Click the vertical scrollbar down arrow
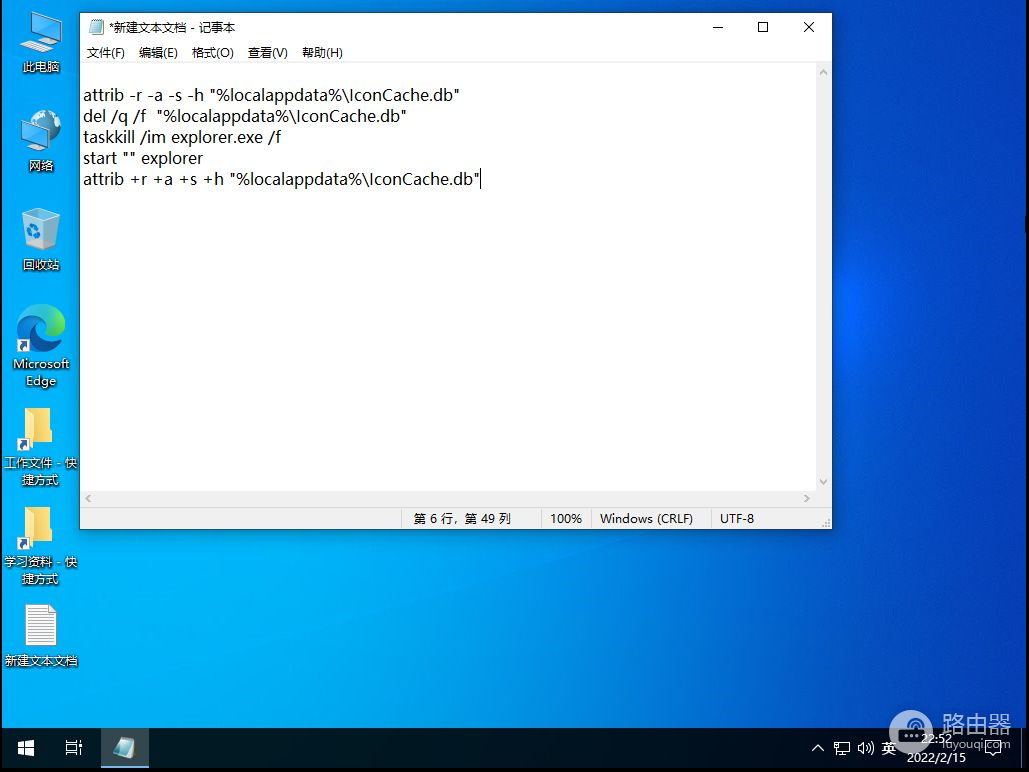 pyautogui.click(x=824, y=482)
